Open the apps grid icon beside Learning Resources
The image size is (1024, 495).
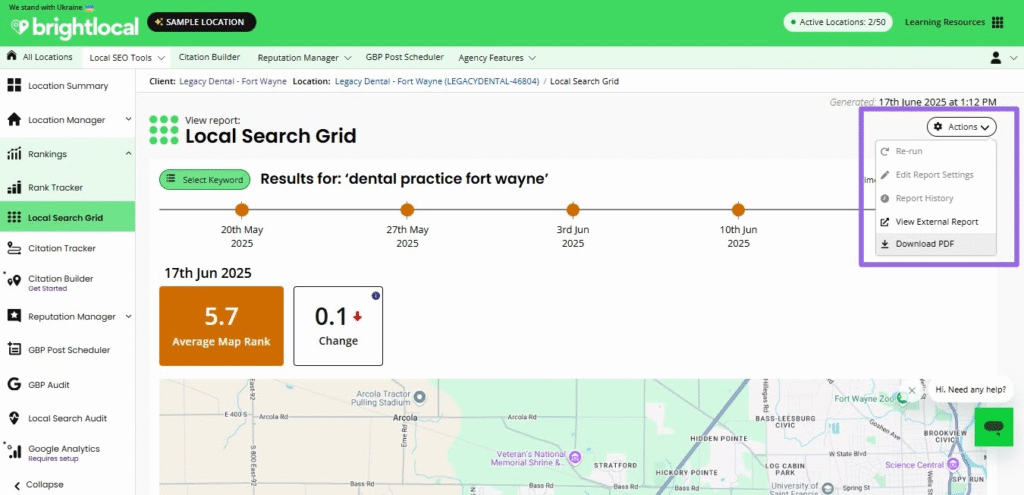[x=997, y=23]
